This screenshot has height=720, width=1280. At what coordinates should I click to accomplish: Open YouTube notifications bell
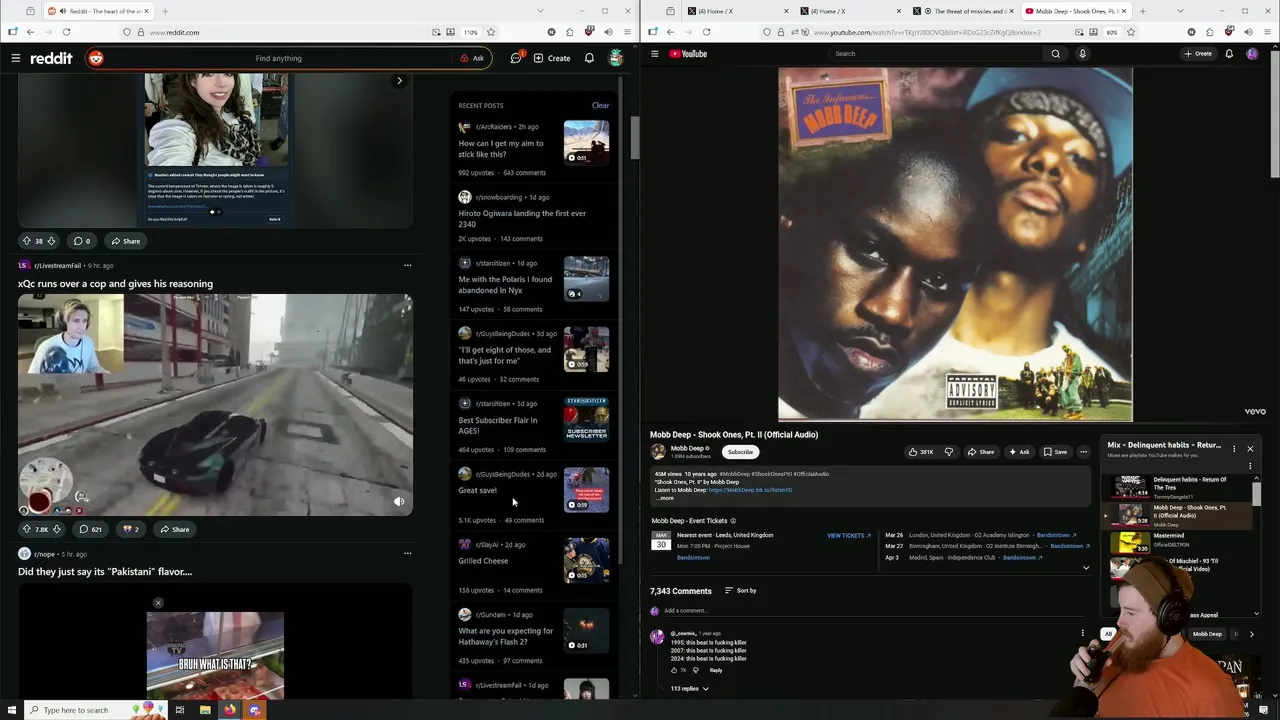1229,54
